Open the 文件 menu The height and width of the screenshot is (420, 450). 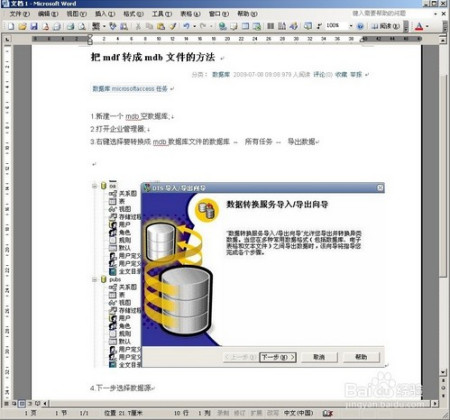coord(20,14)
